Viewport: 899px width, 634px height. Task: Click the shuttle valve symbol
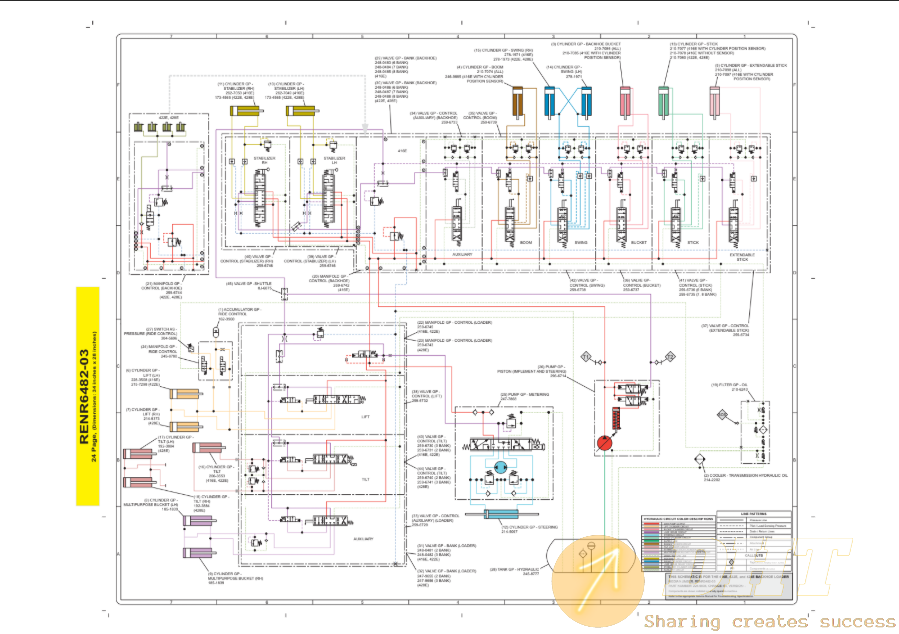[x=284, y=293]
